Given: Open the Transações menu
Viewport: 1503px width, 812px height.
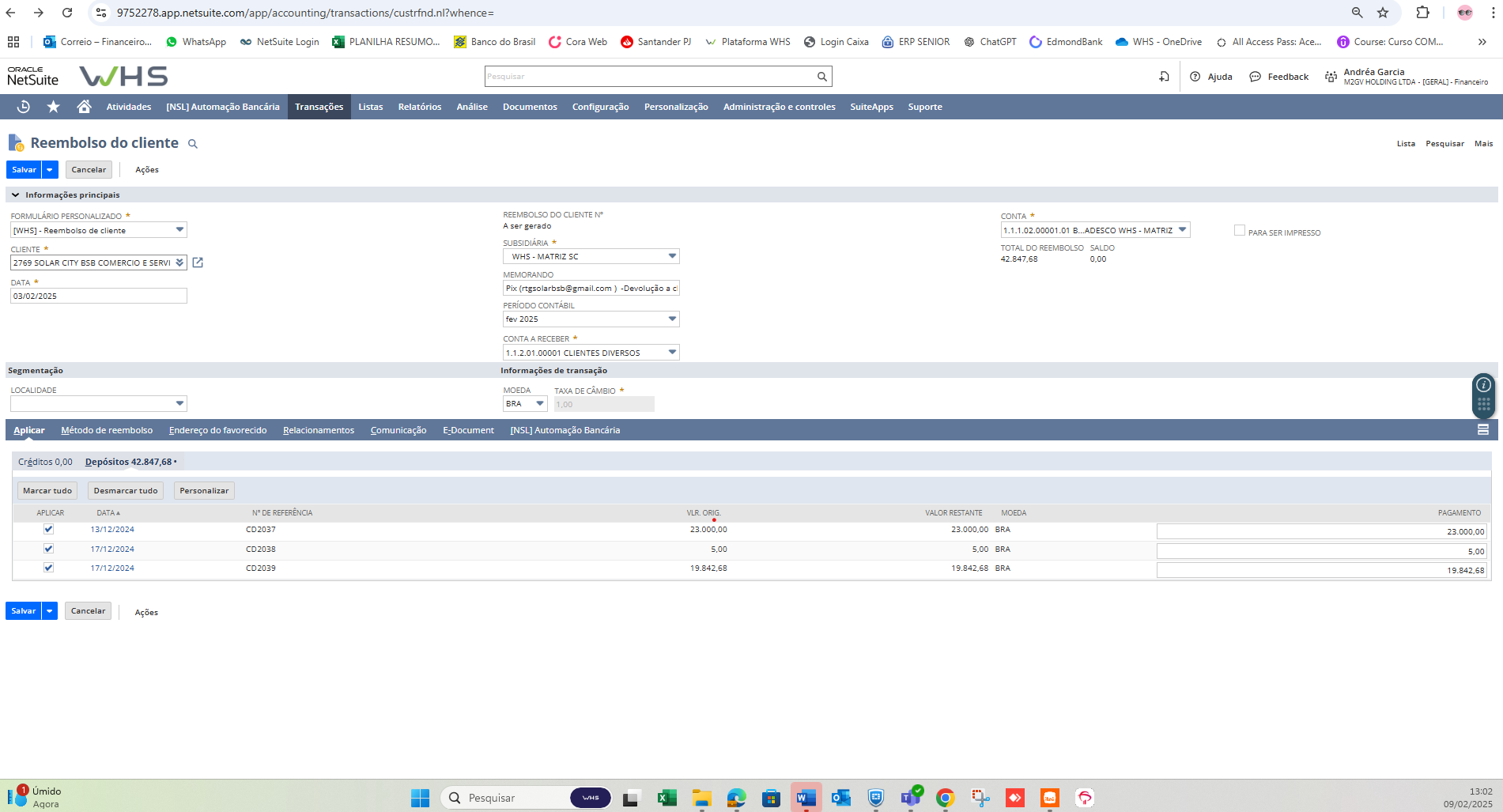Looking at the screenshot, I should click(319, 107).
